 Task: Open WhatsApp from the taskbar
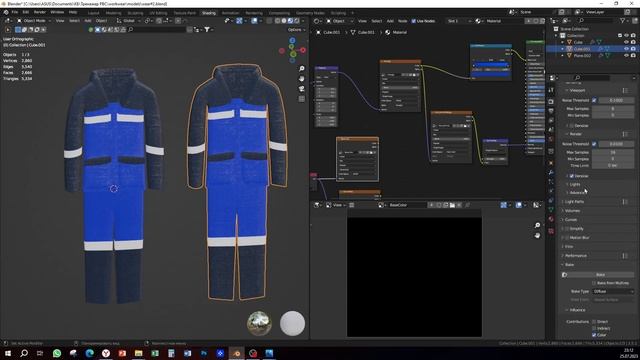tap(57, 353)
